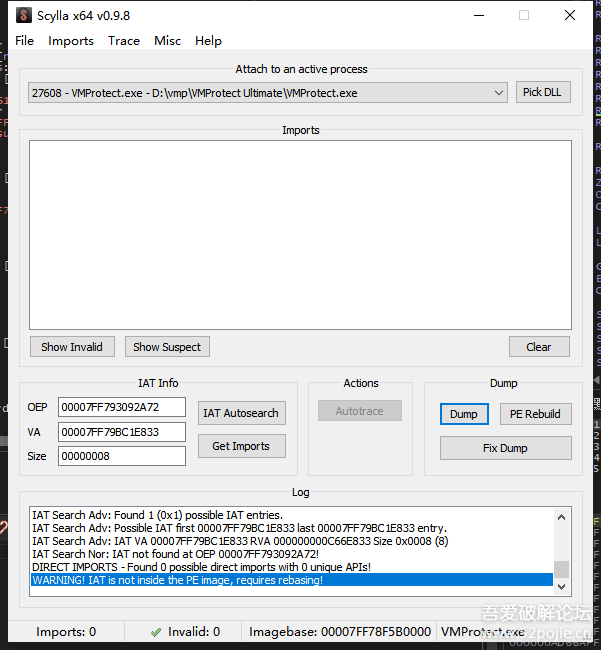Viewport: 601px width, 650px height.
Task: Click Get Imports button
Action: tap(242, 446)
